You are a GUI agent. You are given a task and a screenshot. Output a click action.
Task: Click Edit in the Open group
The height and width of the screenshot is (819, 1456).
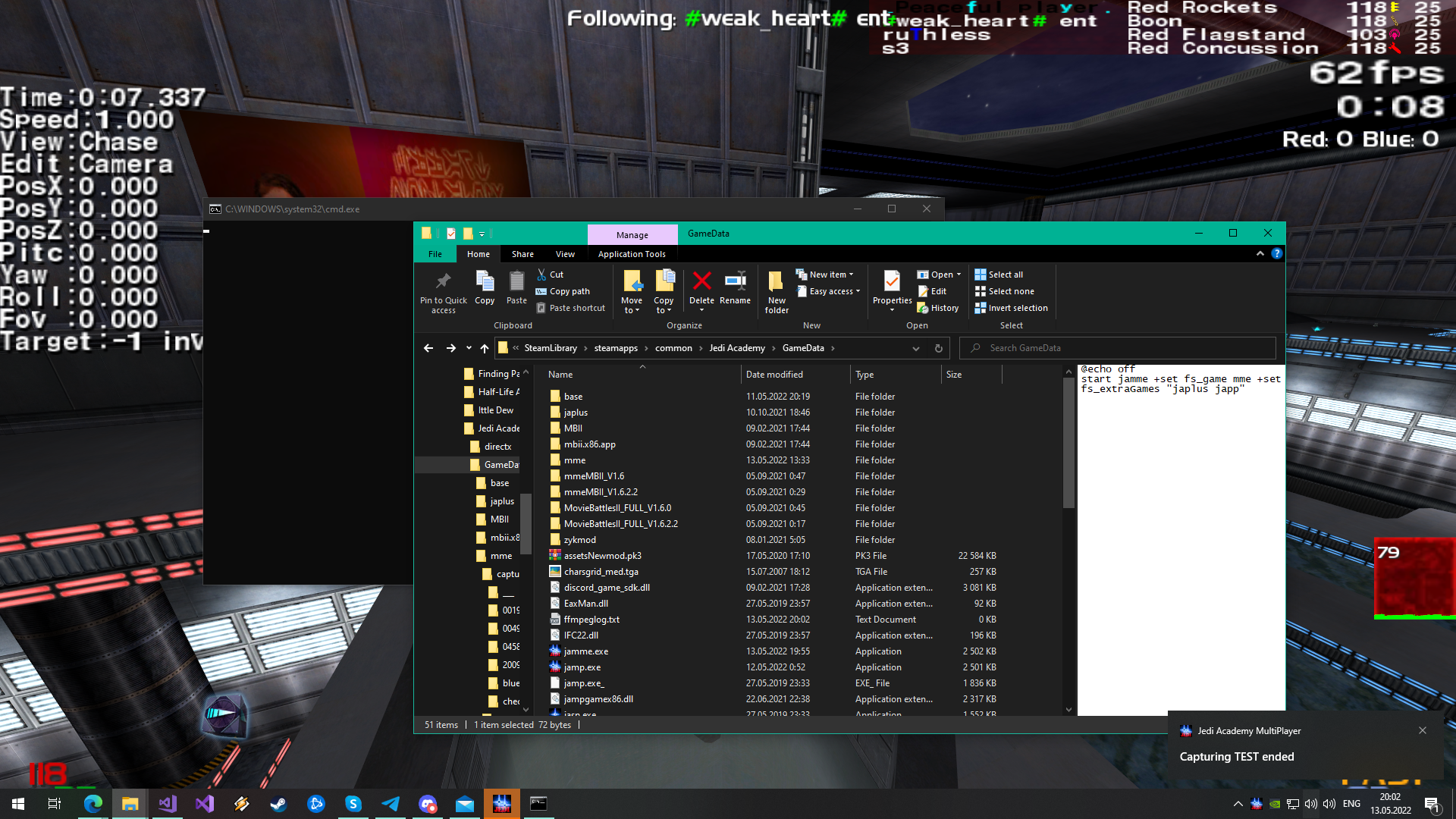[x=933, y=291]
